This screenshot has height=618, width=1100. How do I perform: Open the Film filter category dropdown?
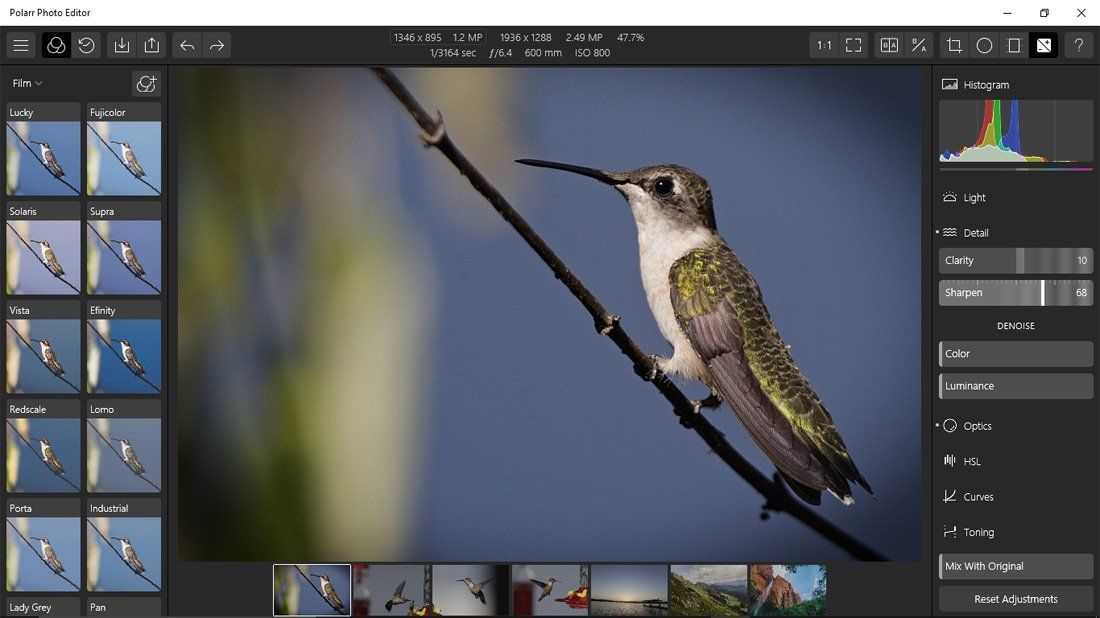pyautogui.click(x=27, y=83)
